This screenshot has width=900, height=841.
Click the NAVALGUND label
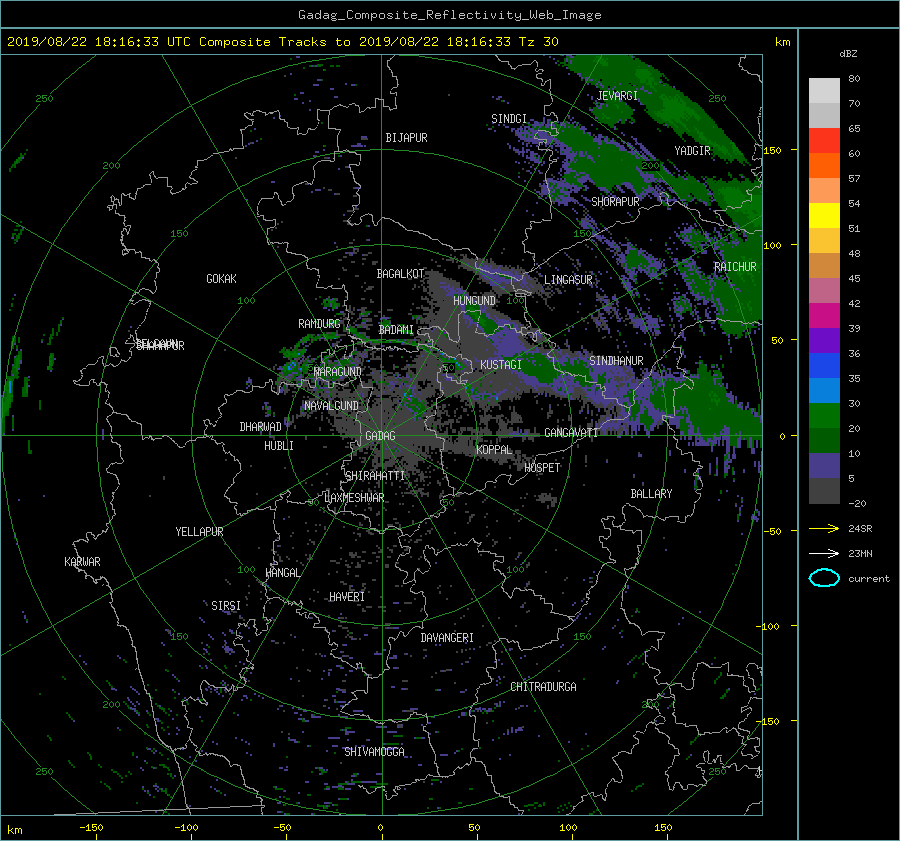(331, 406)
